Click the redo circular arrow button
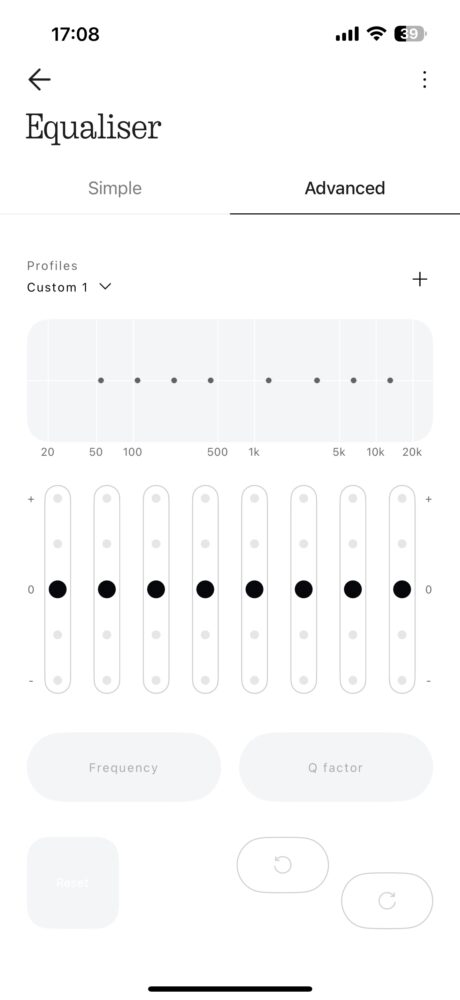The width and height of the screenshot is (460, 1000). pyautogui.click(x=387, y=901)
